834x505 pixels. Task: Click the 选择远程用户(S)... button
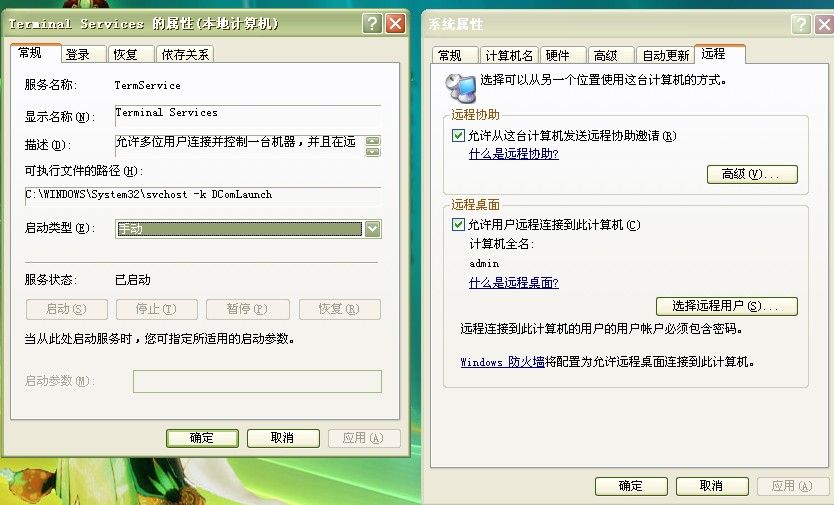click(x=727, y=306)
